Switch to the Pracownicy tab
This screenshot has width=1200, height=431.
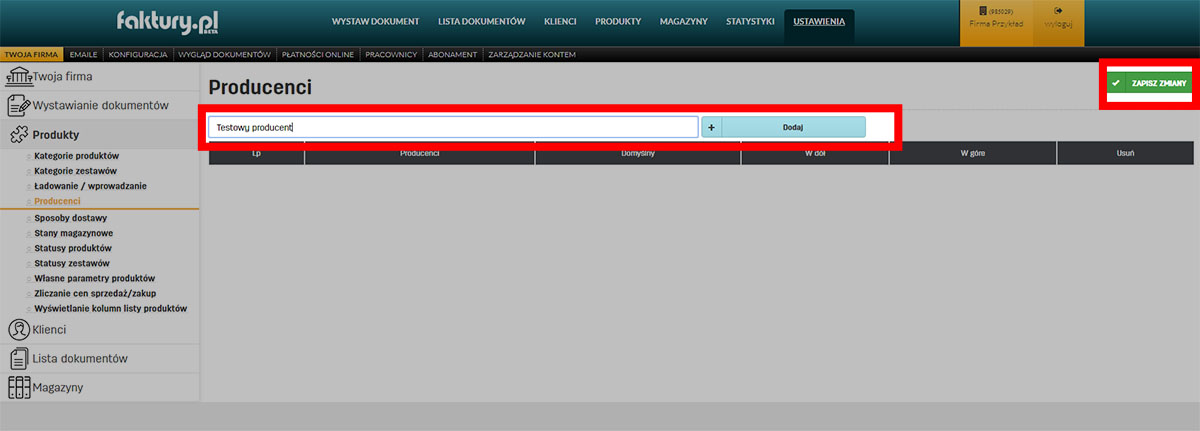[391, 54]
